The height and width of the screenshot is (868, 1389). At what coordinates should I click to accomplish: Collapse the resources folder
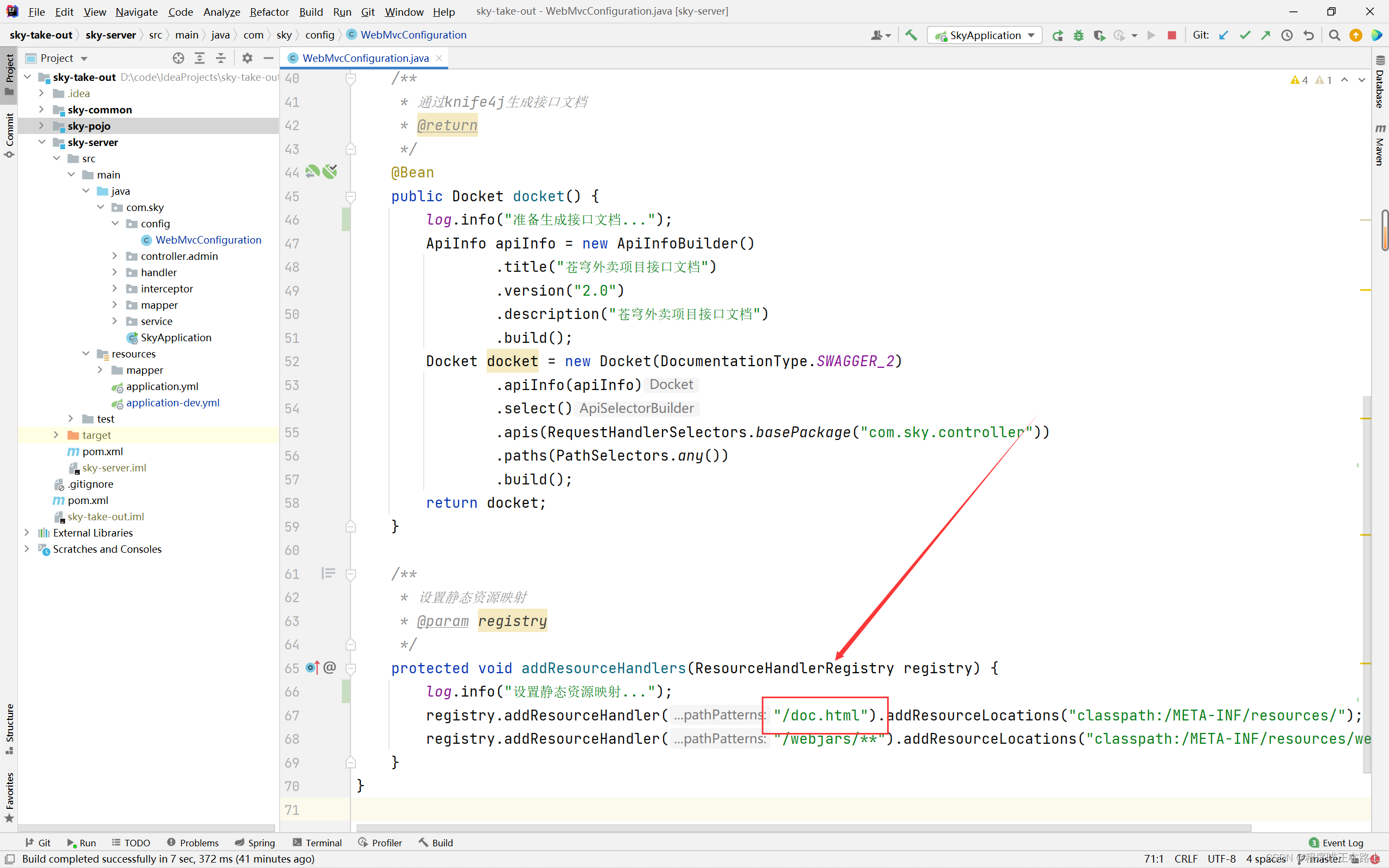(x=86, y=354)
